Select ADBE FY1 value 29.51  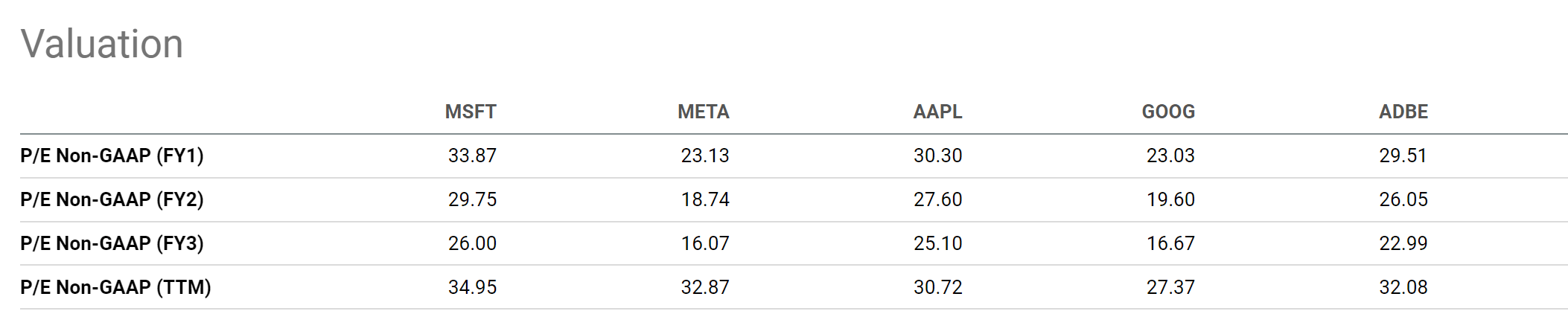coord(1403,156)
